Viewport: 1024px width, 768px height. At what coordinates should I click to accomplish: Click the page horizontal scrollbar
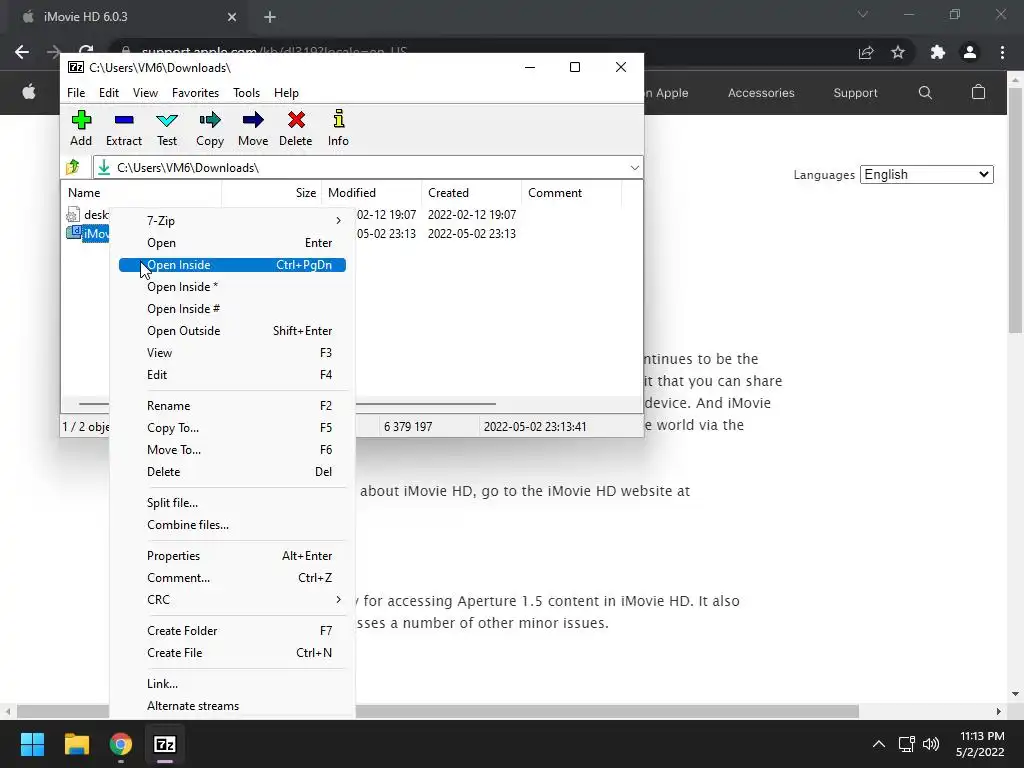click(438, 711)
